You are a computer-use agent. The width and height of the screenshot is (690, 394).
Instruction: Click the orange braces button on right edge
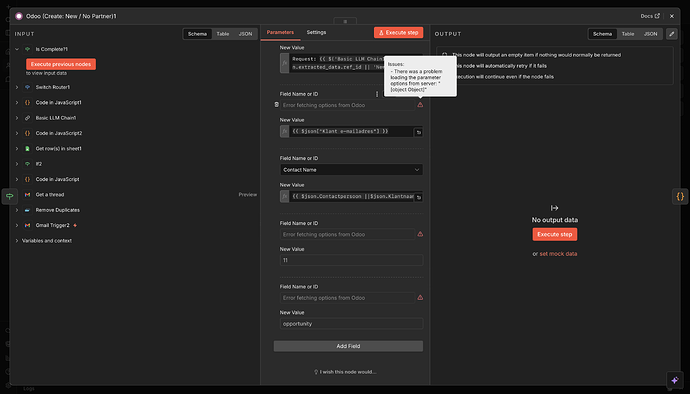pyautogui.click(x=680, y=196)
